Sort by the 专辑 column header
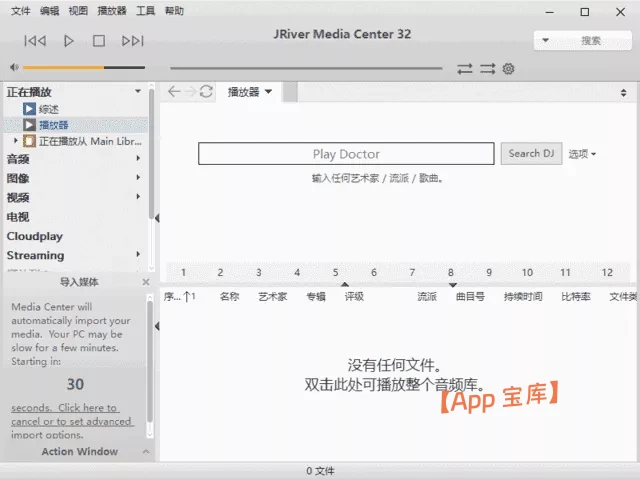This screenshot has height=480, width=640. coord(316,297)
